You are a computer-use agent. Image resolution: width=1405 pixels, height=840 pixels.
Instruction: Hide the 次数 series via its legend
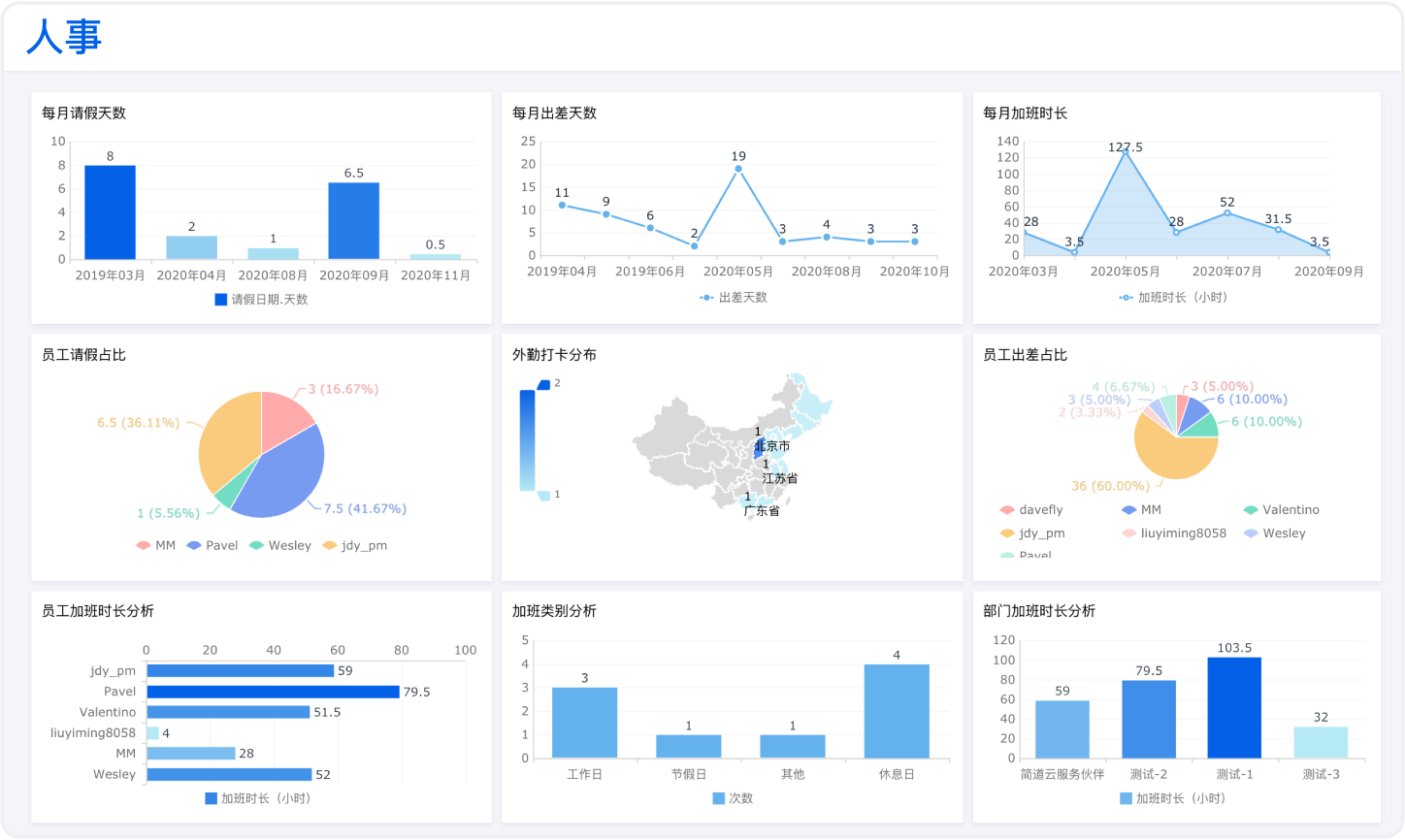tap(719, 798)
